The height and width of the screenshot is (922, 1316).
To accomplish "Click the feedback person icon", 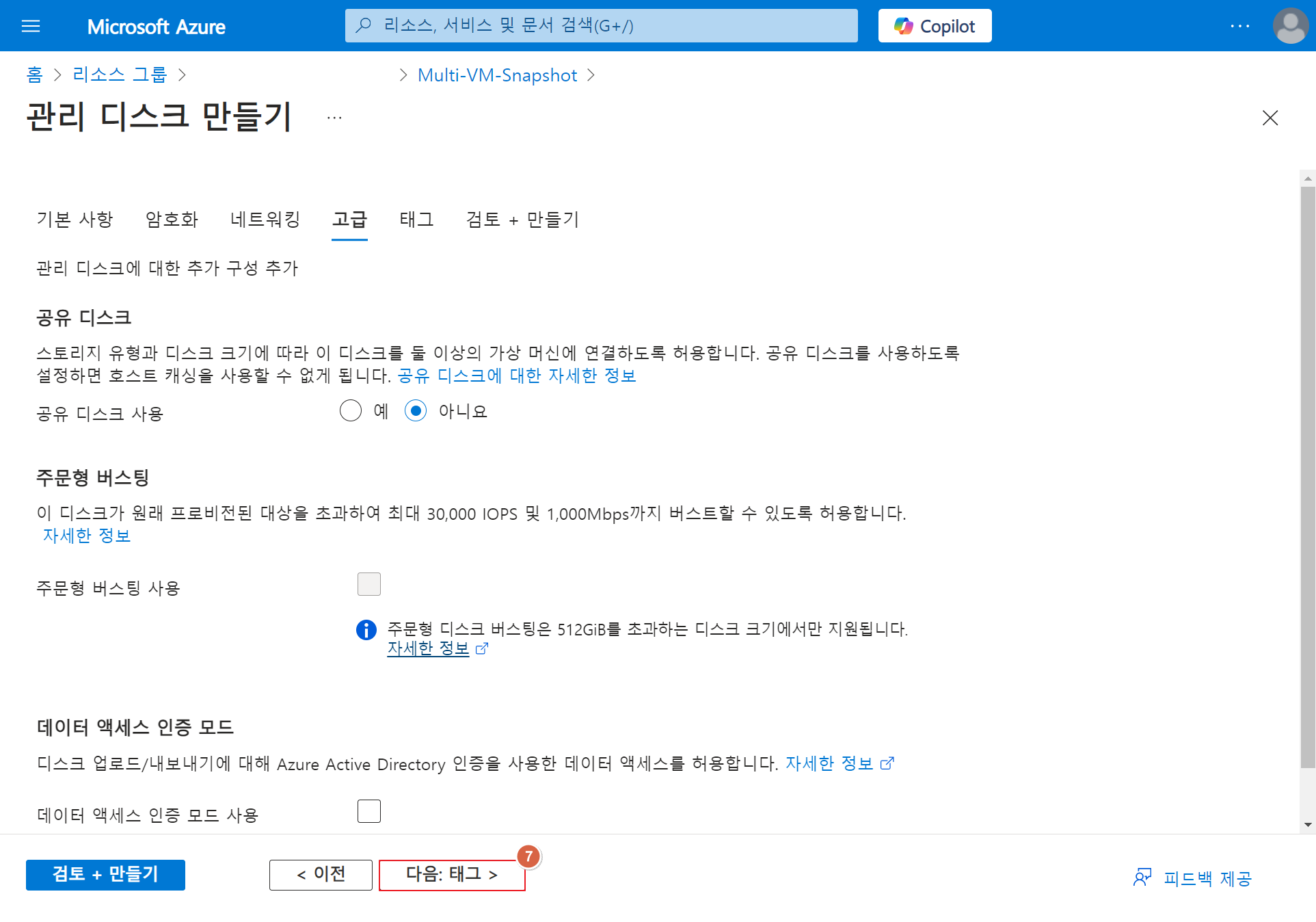I will [1142, 878].
